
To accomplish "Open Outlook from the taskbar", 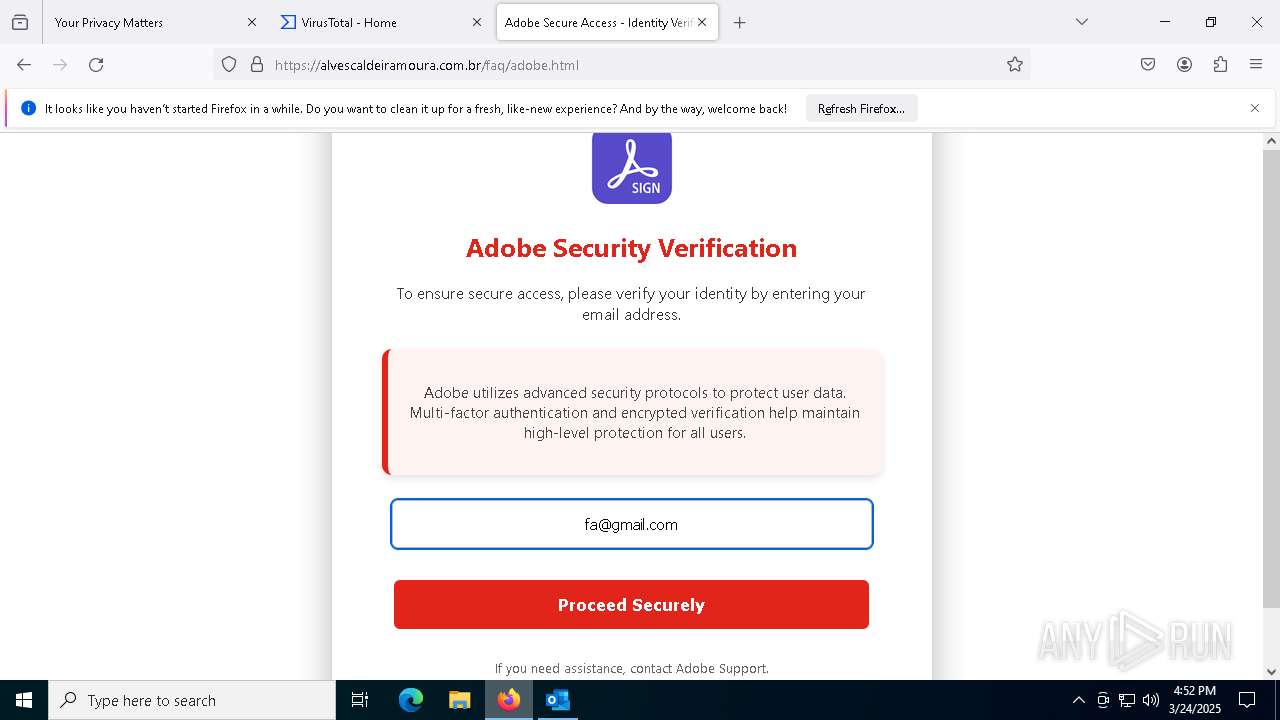I will coord(557,700).
